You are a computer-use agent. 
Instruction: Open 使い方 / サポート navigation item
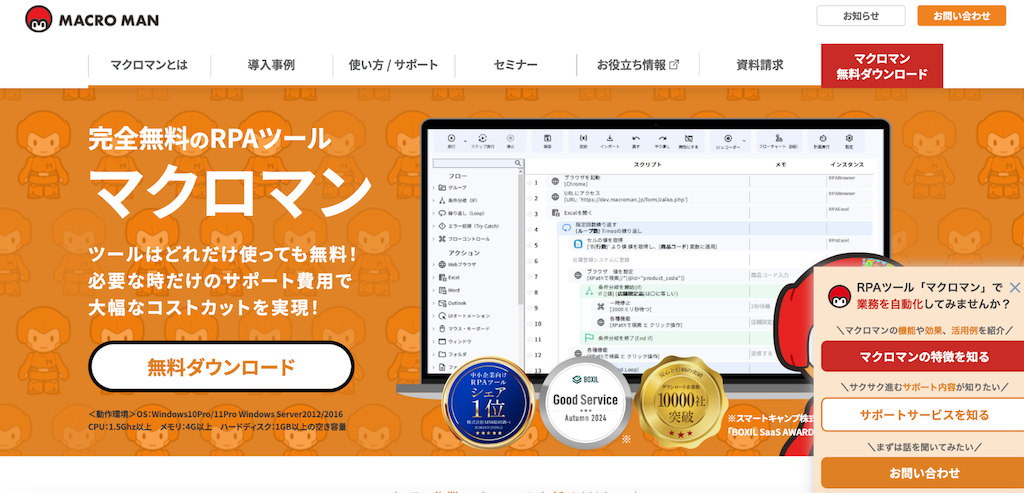pos(393,65)
